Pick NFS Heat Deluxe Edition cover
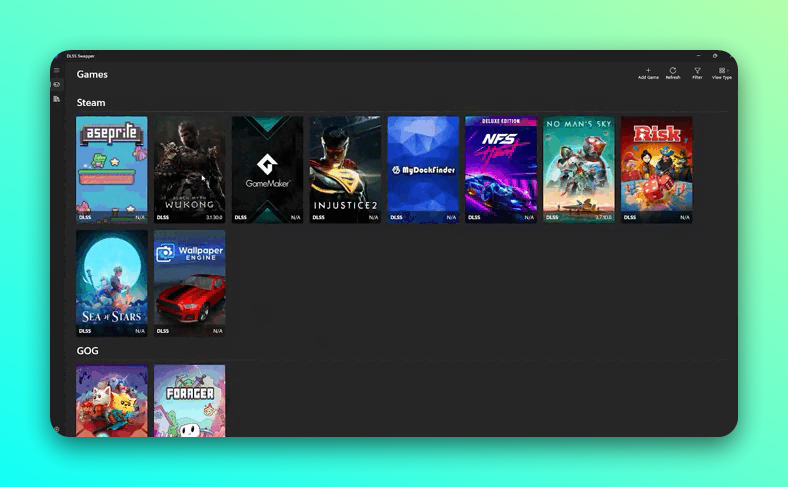Viewport: 788px width, 487px height. 501,168
